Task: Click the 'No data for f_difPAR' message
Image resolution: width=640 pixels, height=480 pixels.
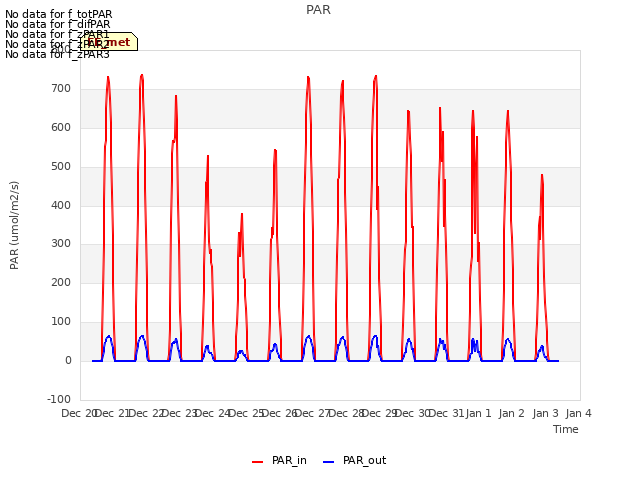Action: click(x=58, y=24)
